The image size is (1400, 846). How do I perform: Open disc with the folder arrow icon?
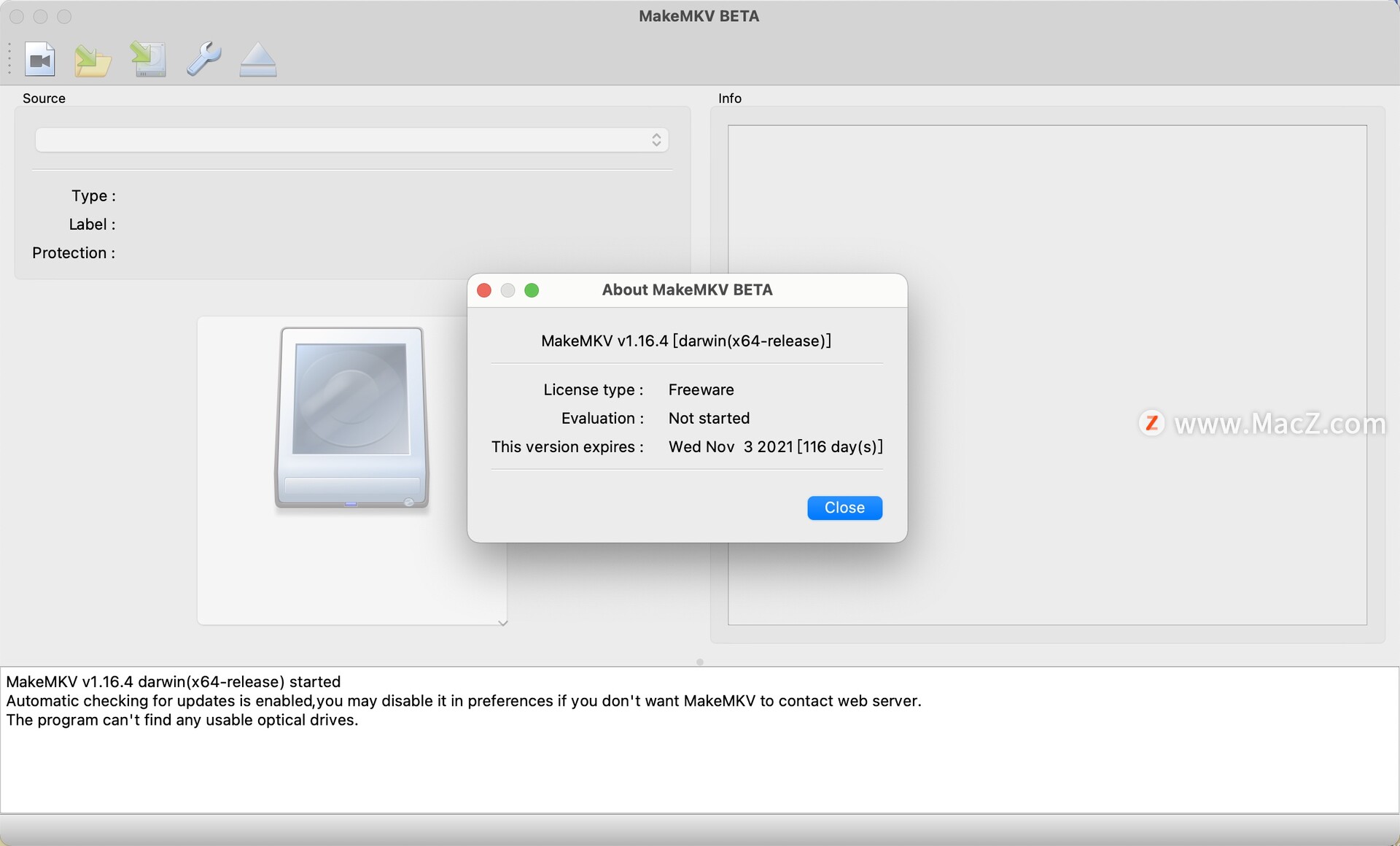tap(93, 60)
